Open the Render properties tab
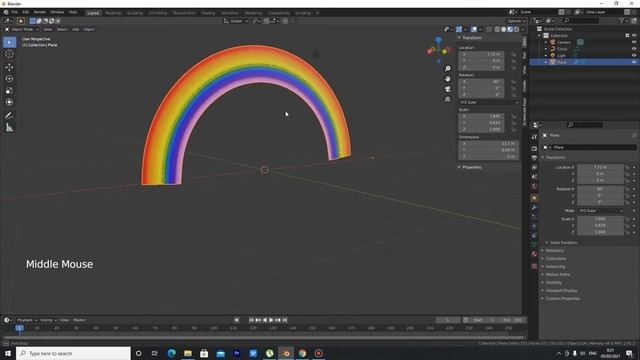640x360 pixels. pos(534,149)
